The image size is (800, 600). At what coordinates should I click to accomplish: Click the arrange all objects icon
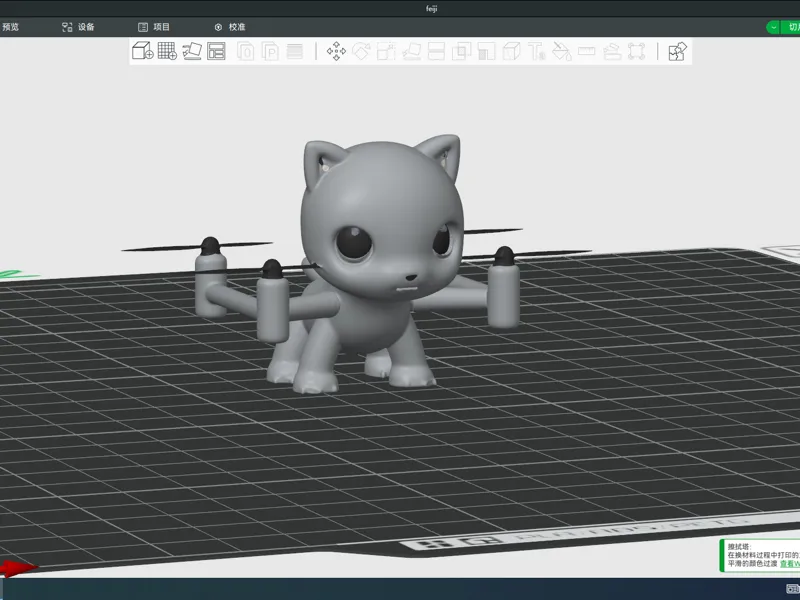pyautogui.click(x=216, y=51)
